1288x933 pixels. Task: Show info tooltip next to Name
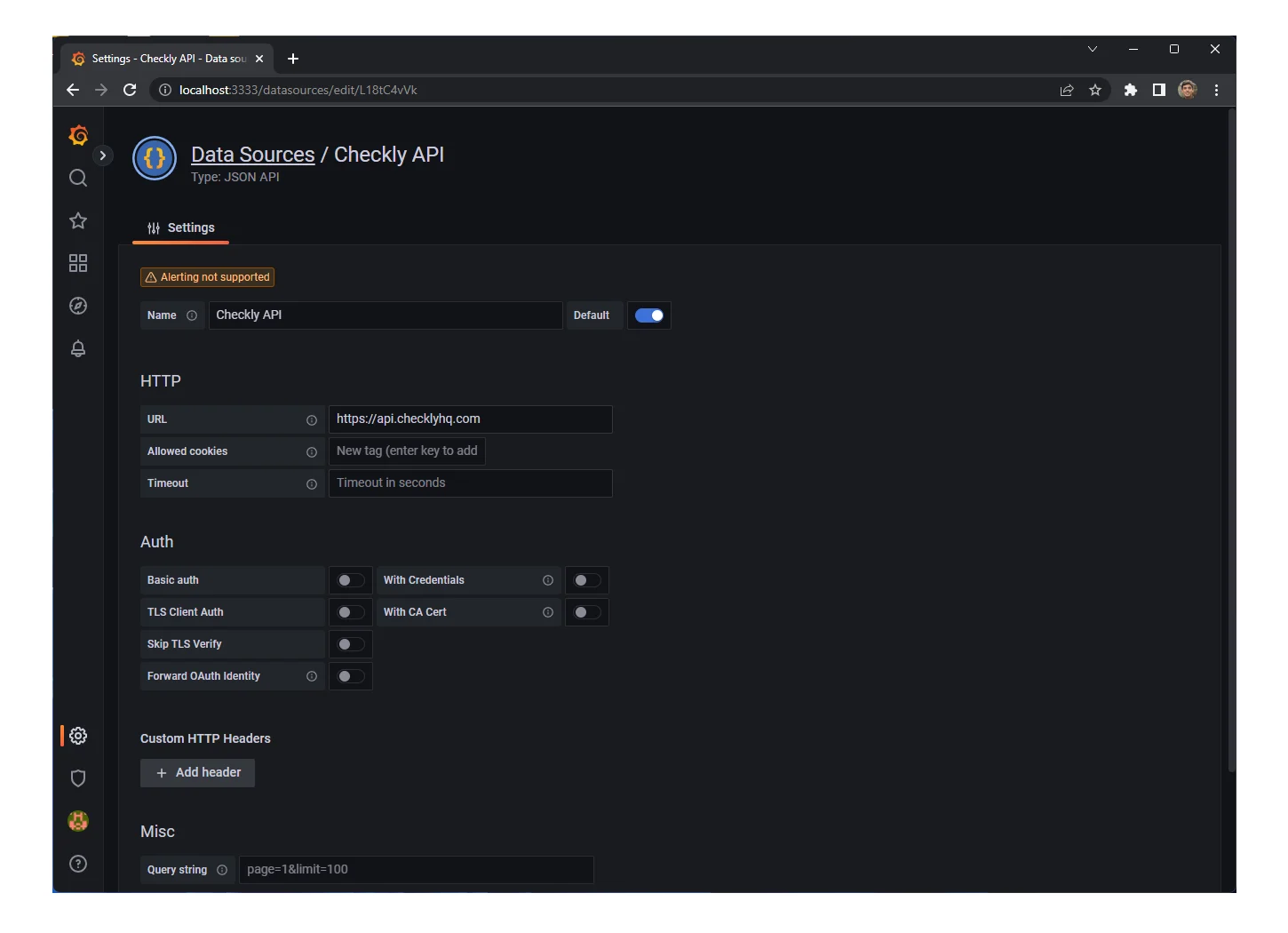pyautogui.click(x=192, y=315)
